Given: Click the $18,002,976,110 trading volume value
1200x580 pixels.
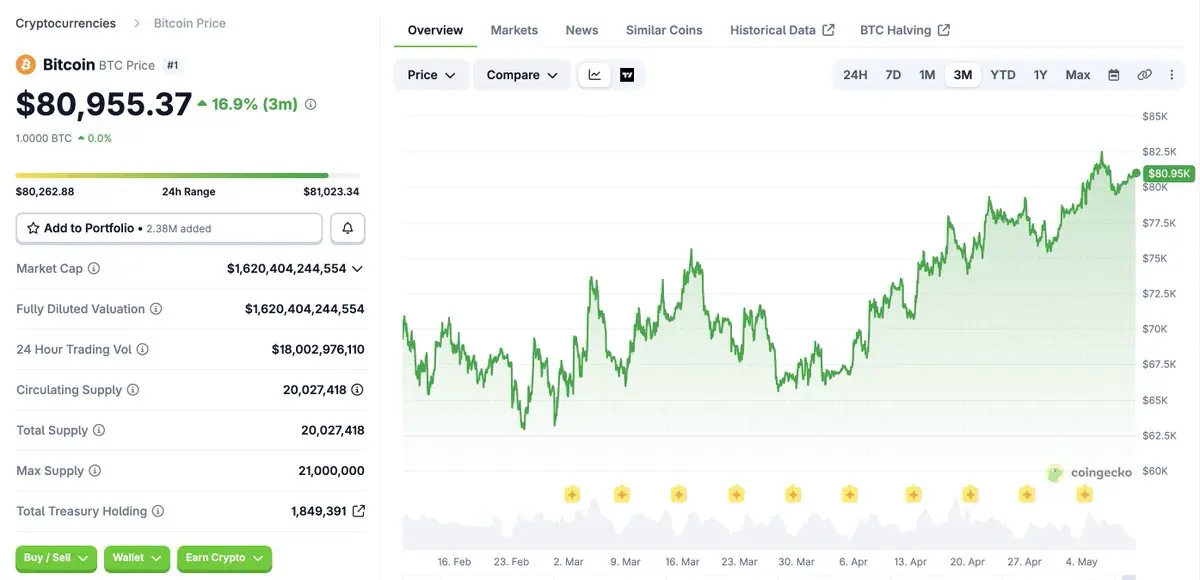Looking at the screenshot, I should click(318, 349).
